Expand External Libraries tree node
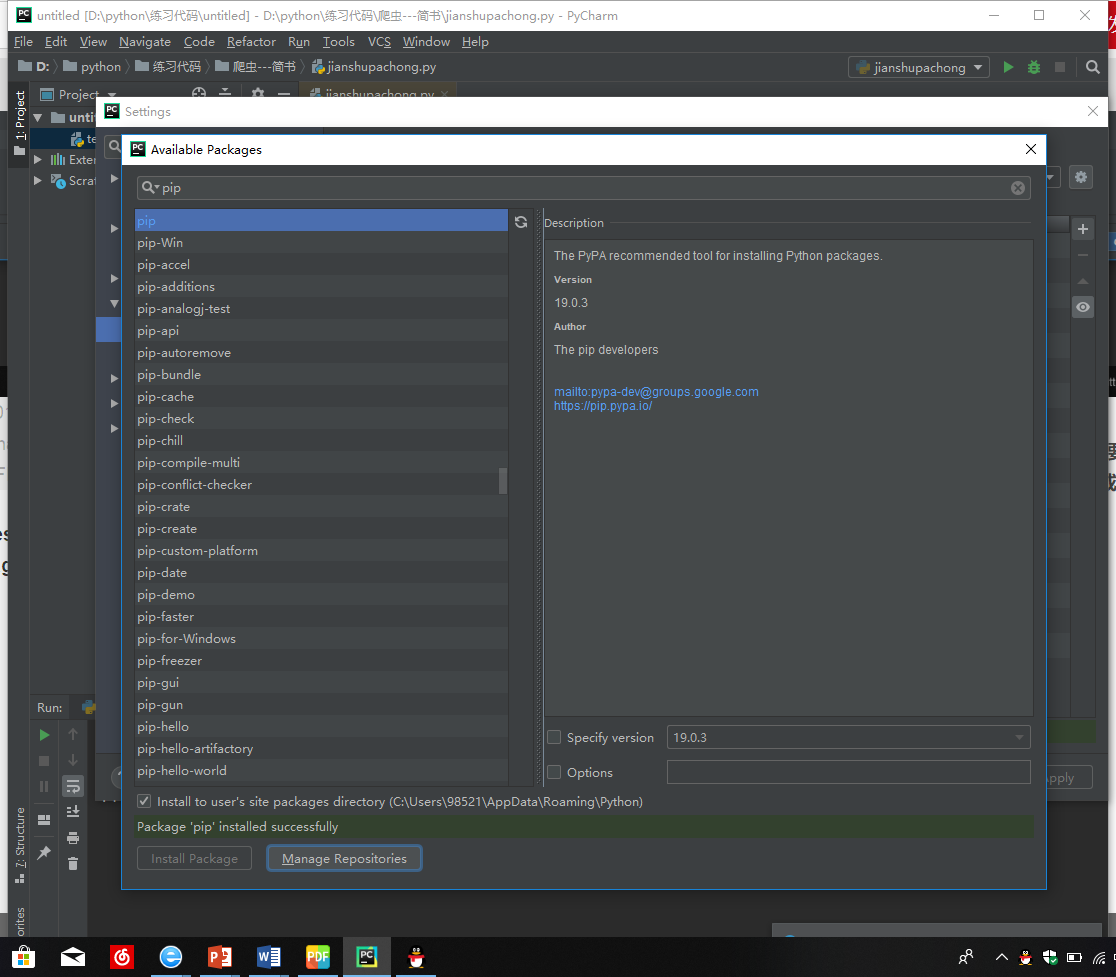Image resolution: width=1116 pixels, height=977 pixels. 38,159
